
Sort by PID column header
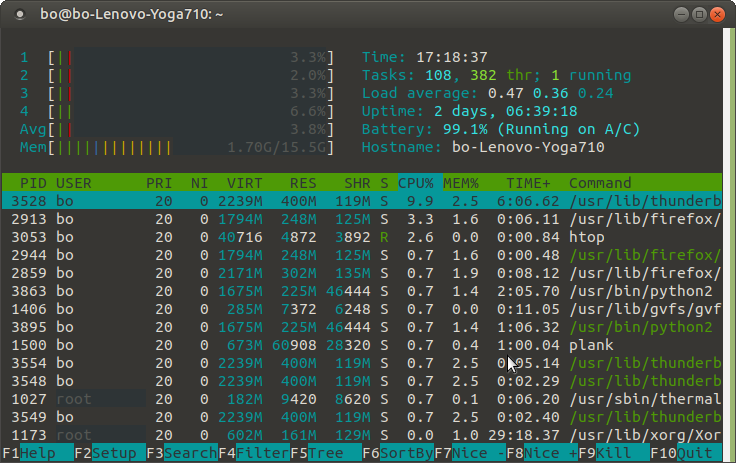33,183
